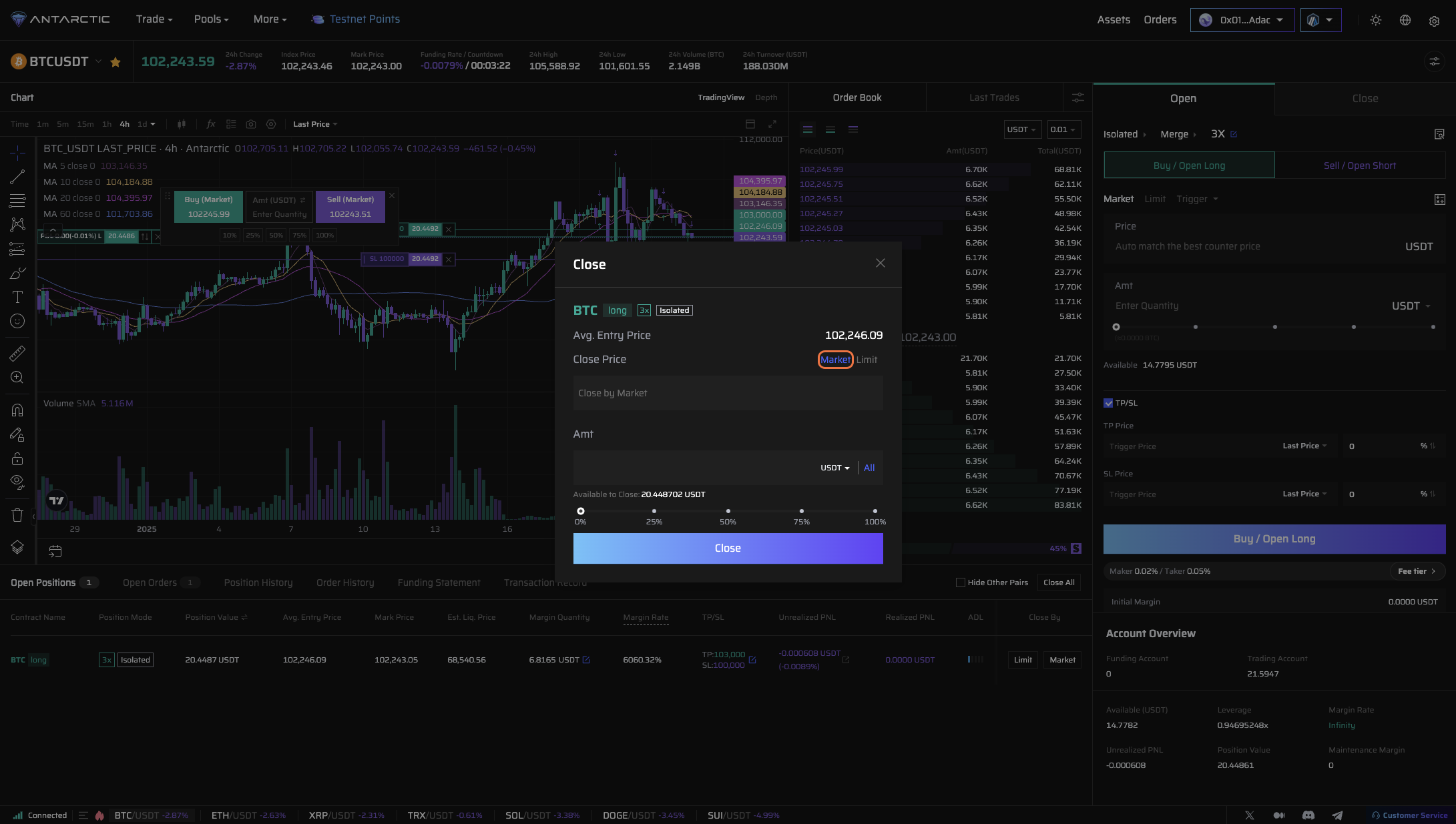The width and height of the screenshot is (1456, 824).
Task: Switch order panel to Close tab
Action: 1365,98
